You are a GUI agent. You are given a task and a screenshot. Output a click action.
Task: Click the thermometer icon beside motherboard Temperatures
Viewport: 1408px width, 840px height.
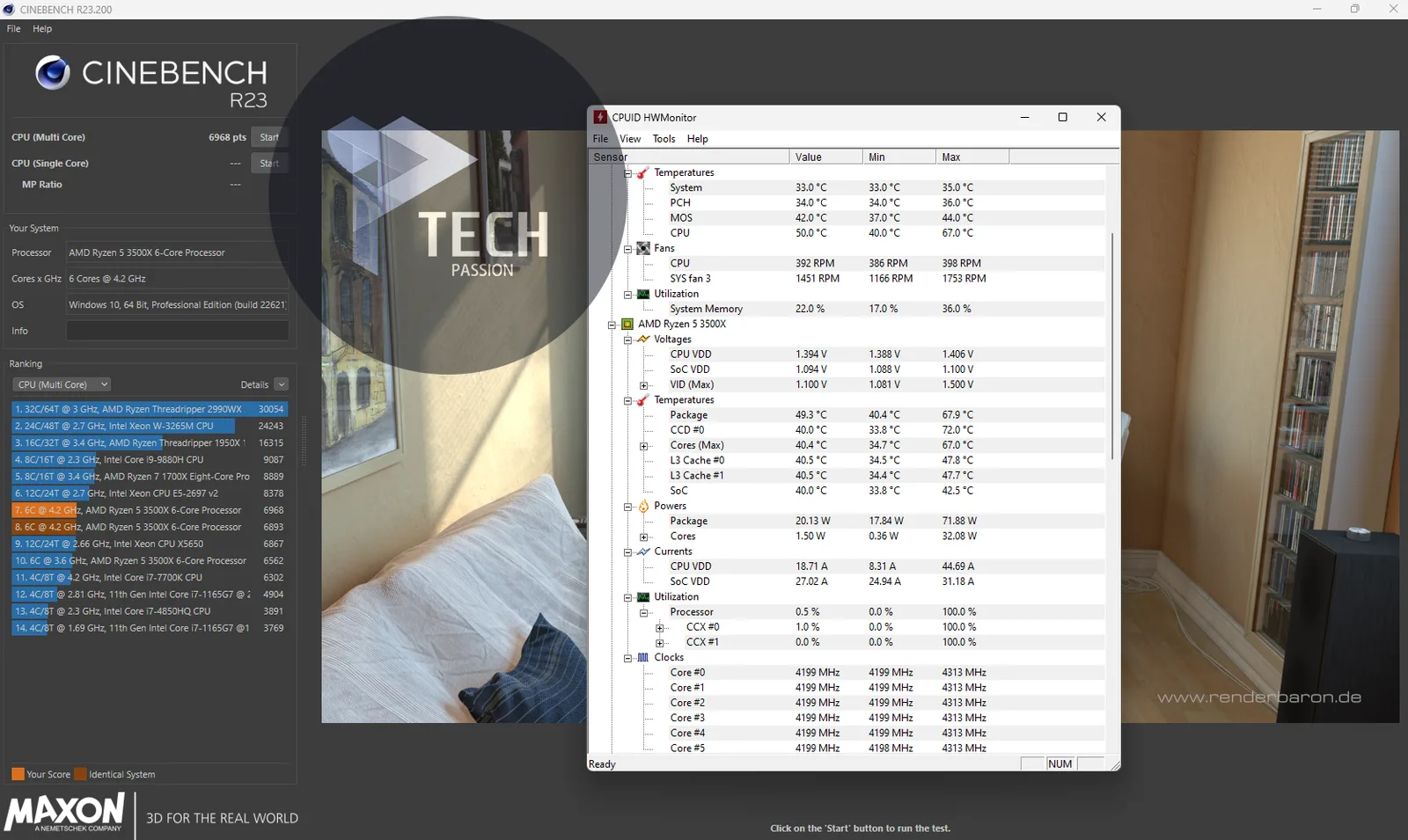pos(643,172)
